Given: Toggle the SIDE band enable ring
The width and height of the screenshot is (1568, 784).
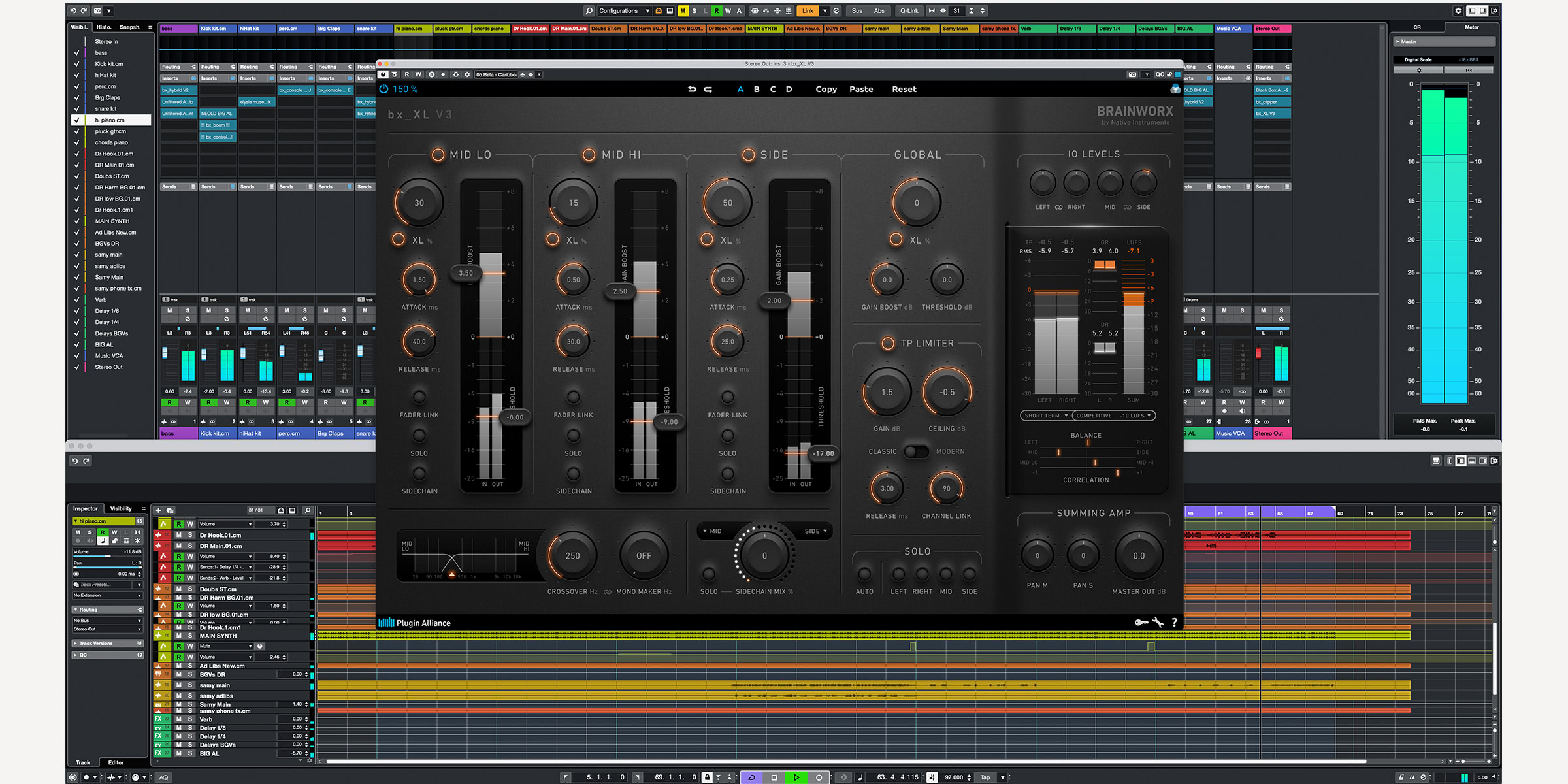Looking at the screenshot, I should (749, 155).
